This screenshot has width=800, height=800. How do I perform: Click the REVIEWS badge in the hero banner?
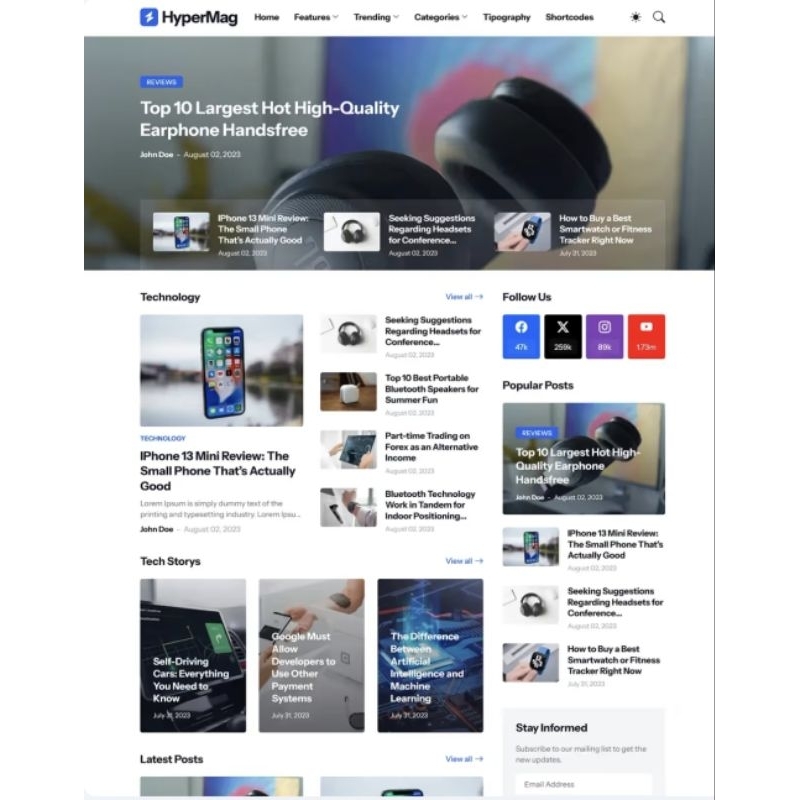click(160, 82)
